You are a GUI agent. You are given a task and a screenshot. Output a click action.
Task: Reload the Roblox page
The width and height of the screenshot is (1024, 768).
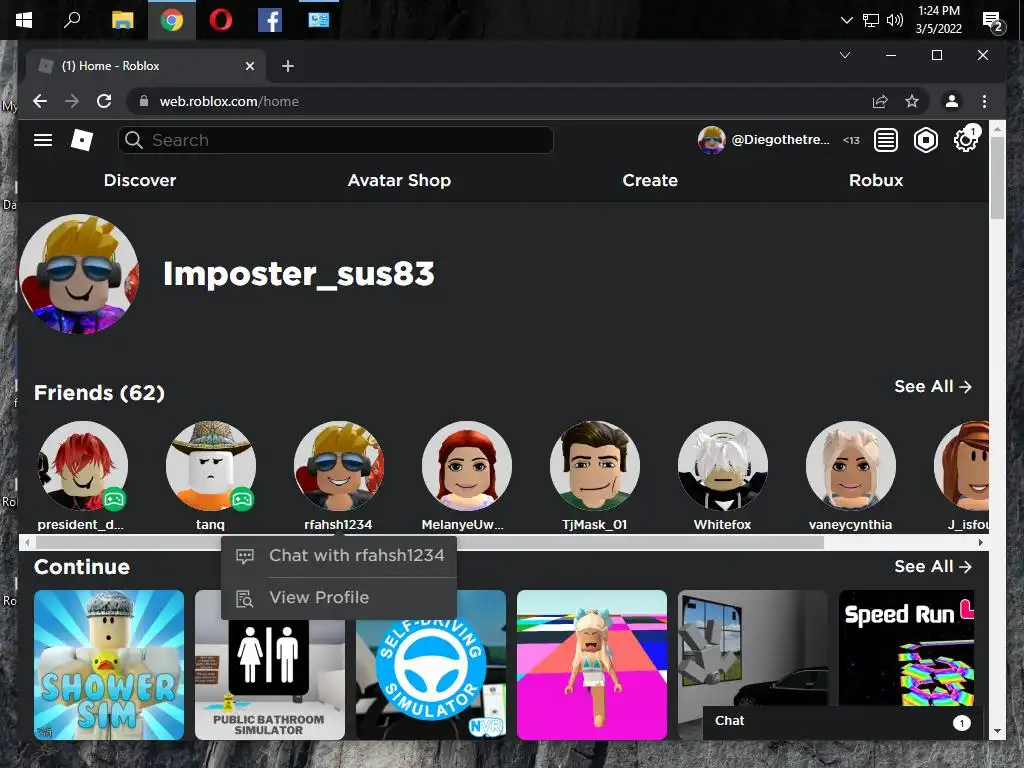pyautogui.click(x=104, y=101)
